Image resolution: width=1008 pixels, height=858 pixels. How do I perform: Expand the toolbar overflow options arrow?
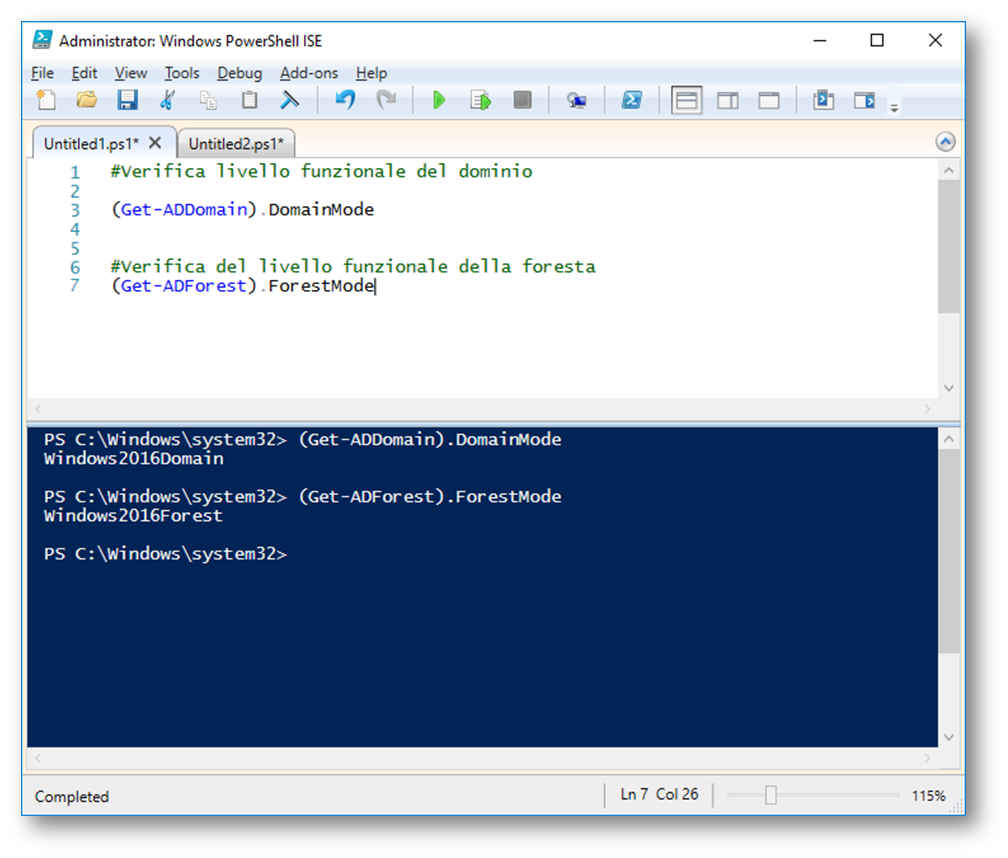[x=894, y=107]
